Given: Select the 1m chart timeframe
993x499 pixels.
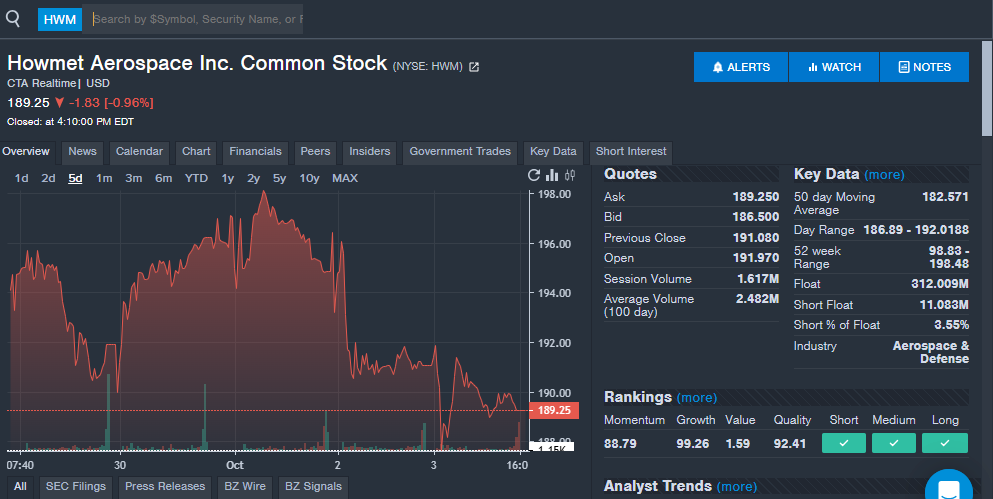Looking at the screenshot, I should (104, 178).
